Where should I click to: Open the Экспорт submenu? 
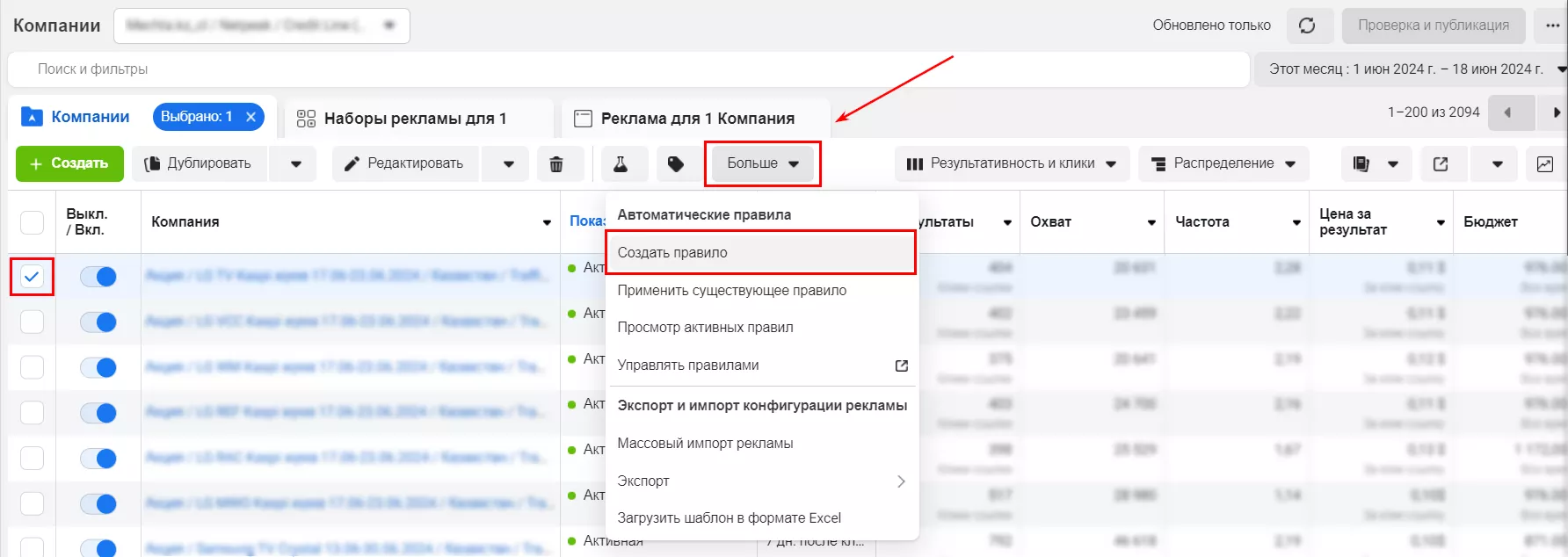click(761, 481)
